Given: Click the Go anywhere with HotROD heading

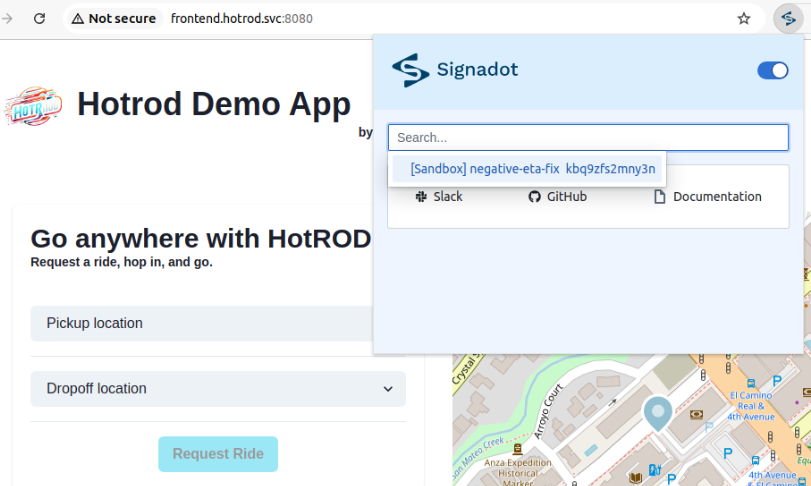Looking at the screenshot, I should 201,238.
